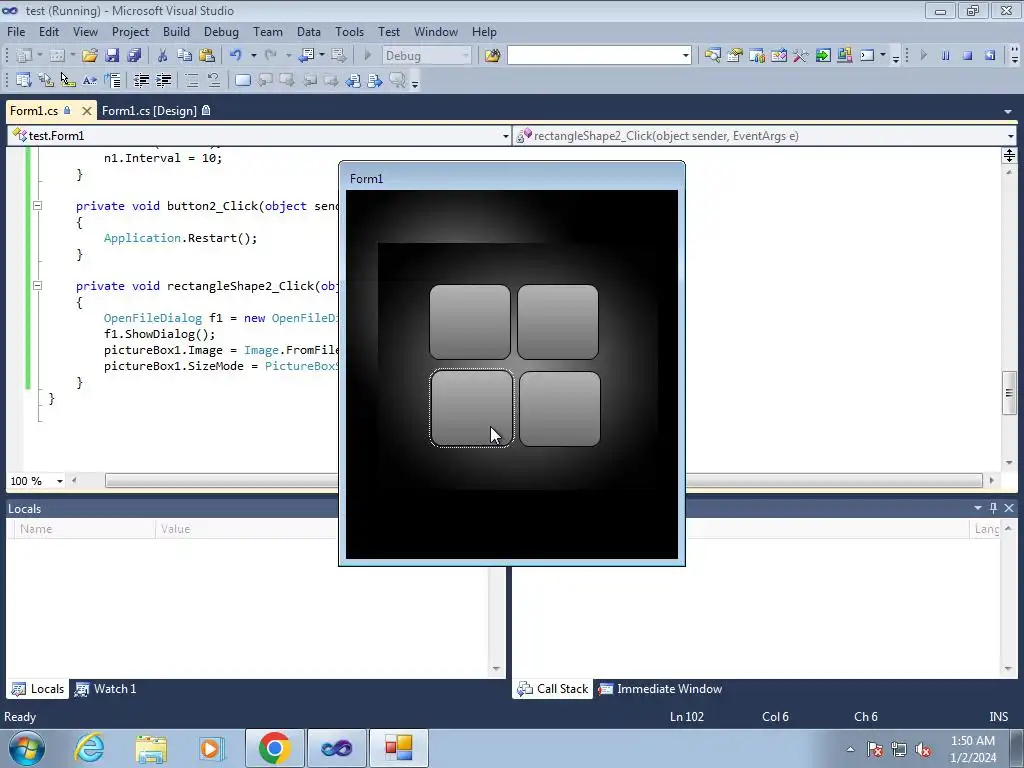This screenshot has height=768, width=1024.
Task: Show hidden system tray icons arrow
Action: [x=850, y=749]
